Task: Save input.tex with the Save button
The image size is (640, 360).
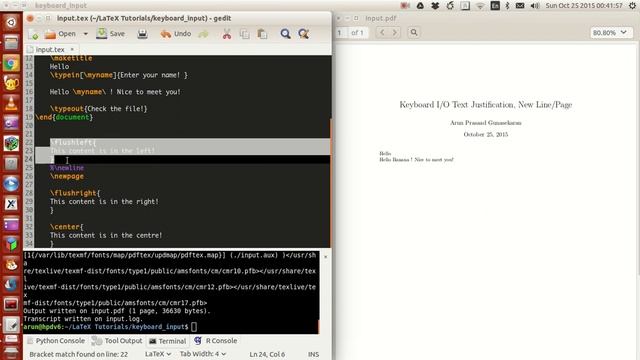Action: 111,34
